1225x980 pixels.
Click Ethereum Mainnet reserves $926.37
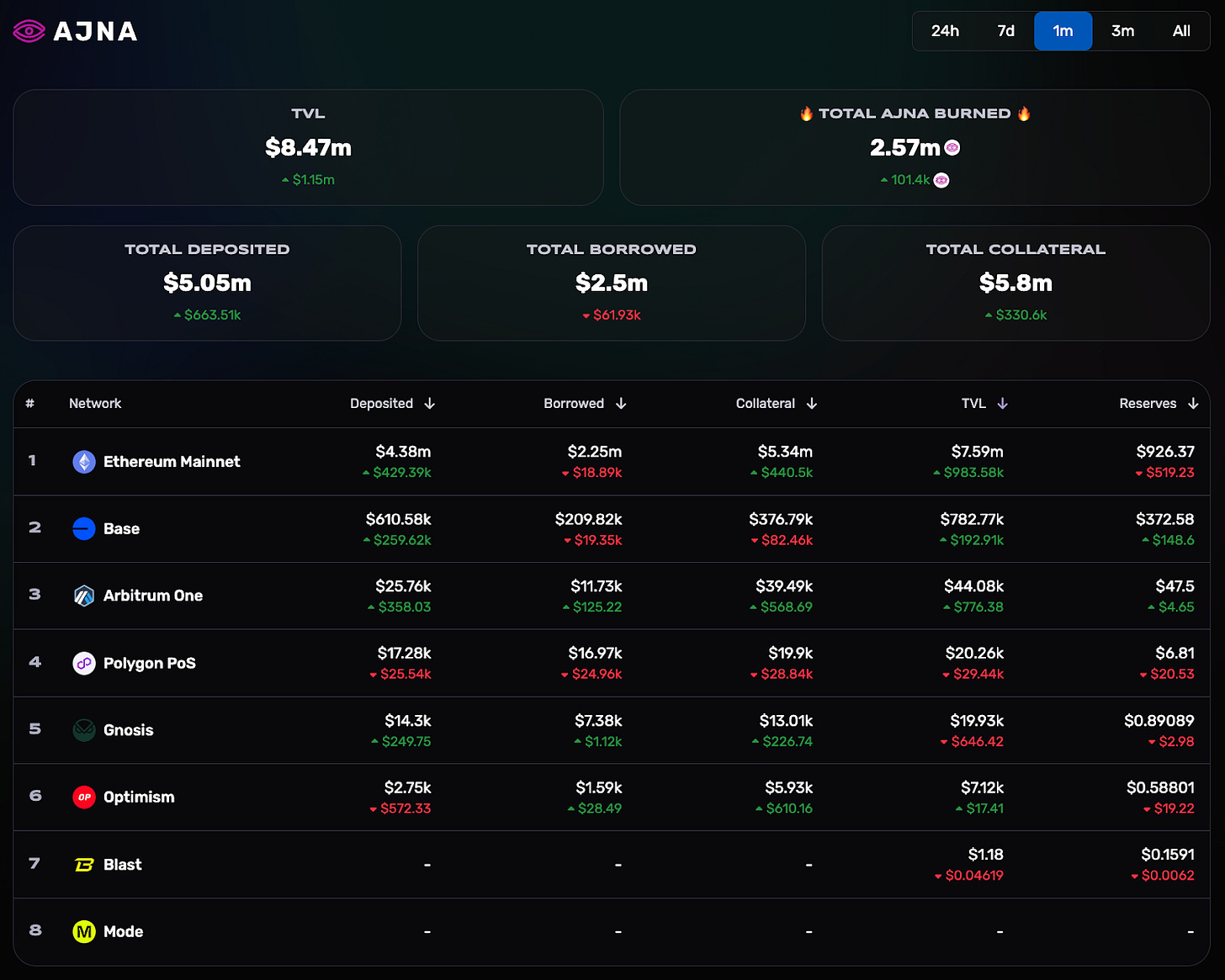click(1165, 453)
